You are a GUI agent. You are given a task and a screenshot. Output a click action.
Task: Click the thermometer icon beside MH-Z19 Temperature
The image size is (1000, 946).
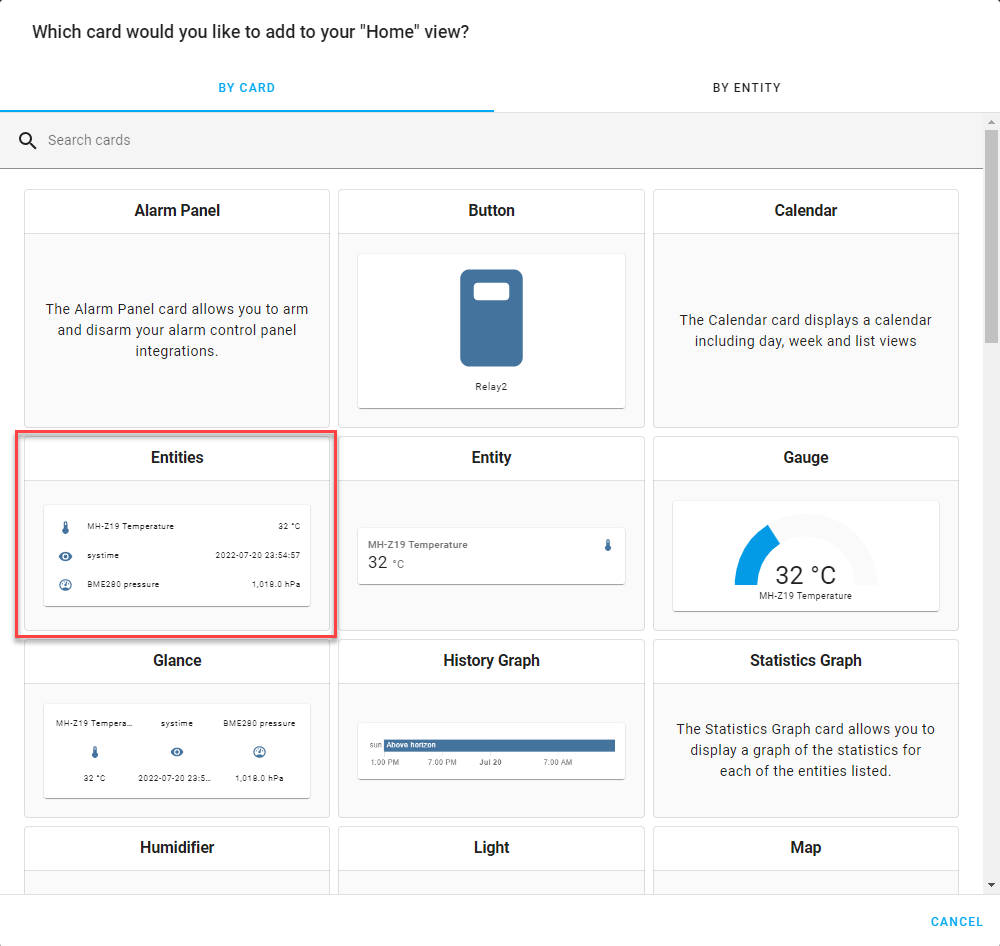[x=65, y=525]
